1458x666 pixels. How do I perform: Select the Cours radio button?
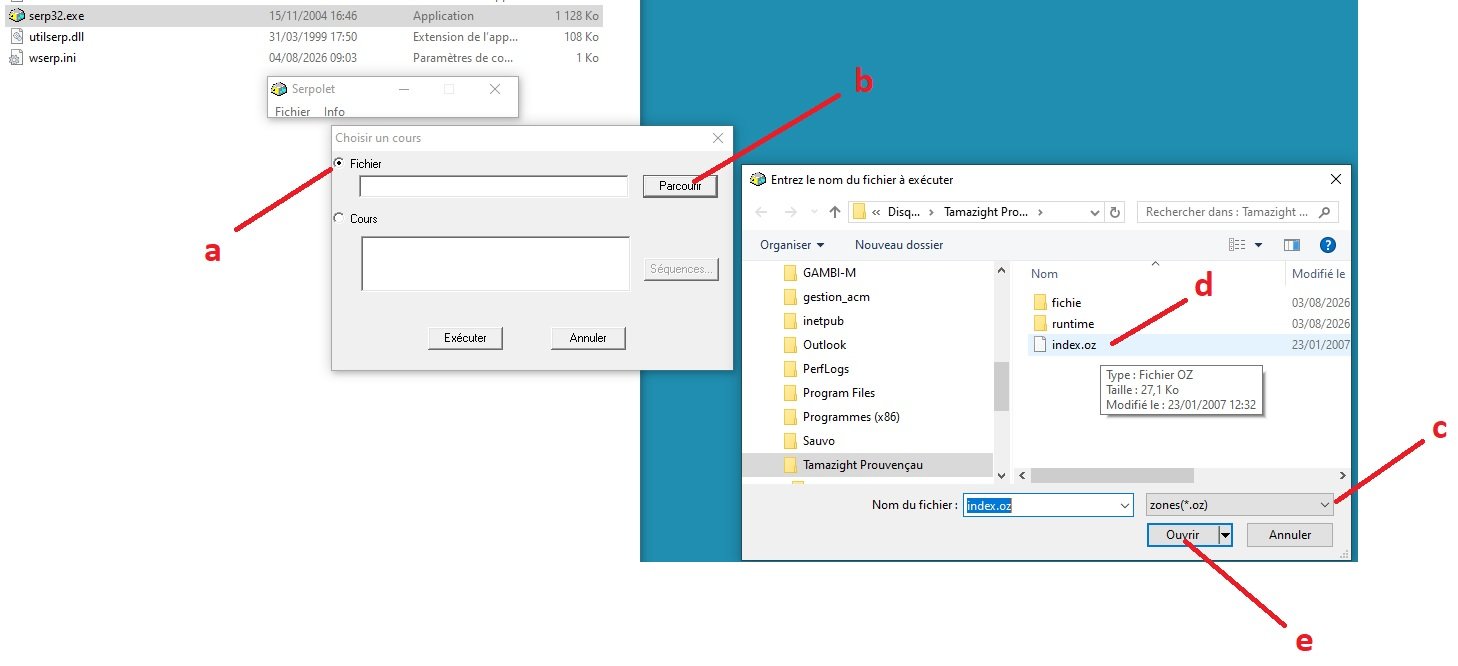340,218
